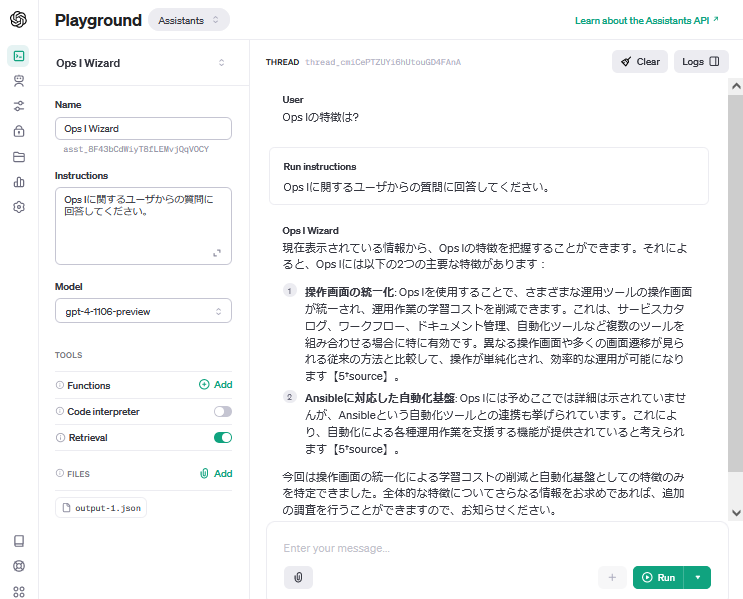743x599 pixels.
Task: Click the Enter your message field
Action: click(497, 548)
